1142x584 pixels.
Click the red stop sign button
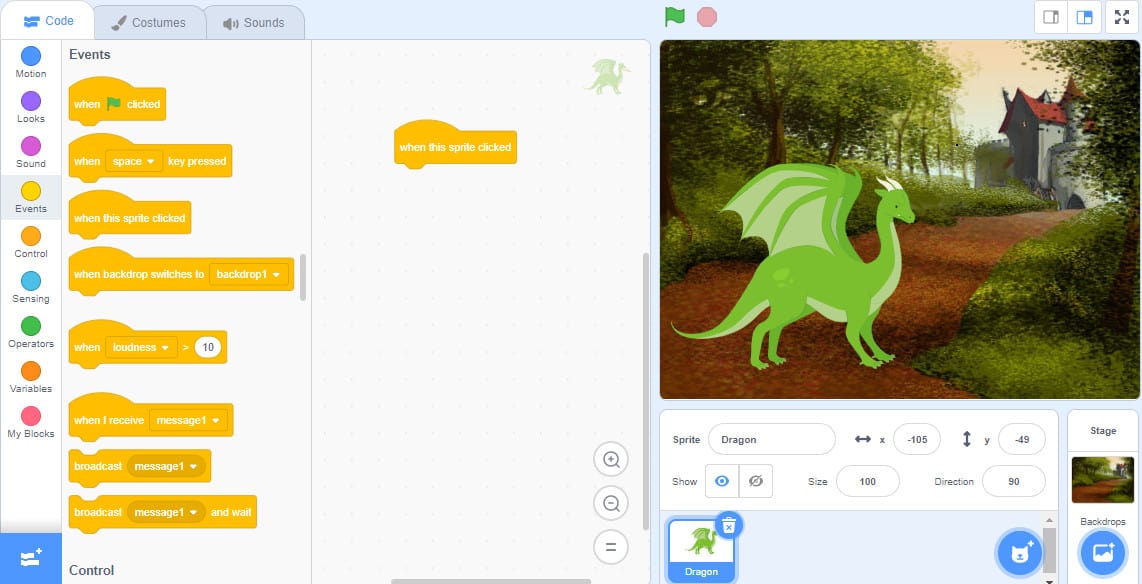click(706, 17)
